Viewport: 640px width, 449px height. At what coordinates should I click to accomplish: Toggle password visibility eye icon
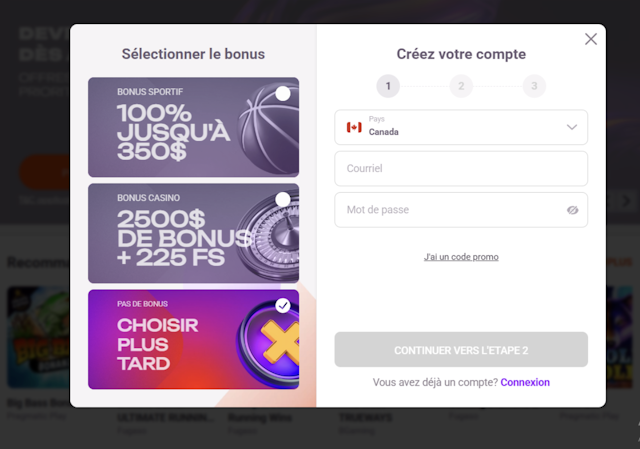coord(573,211)
